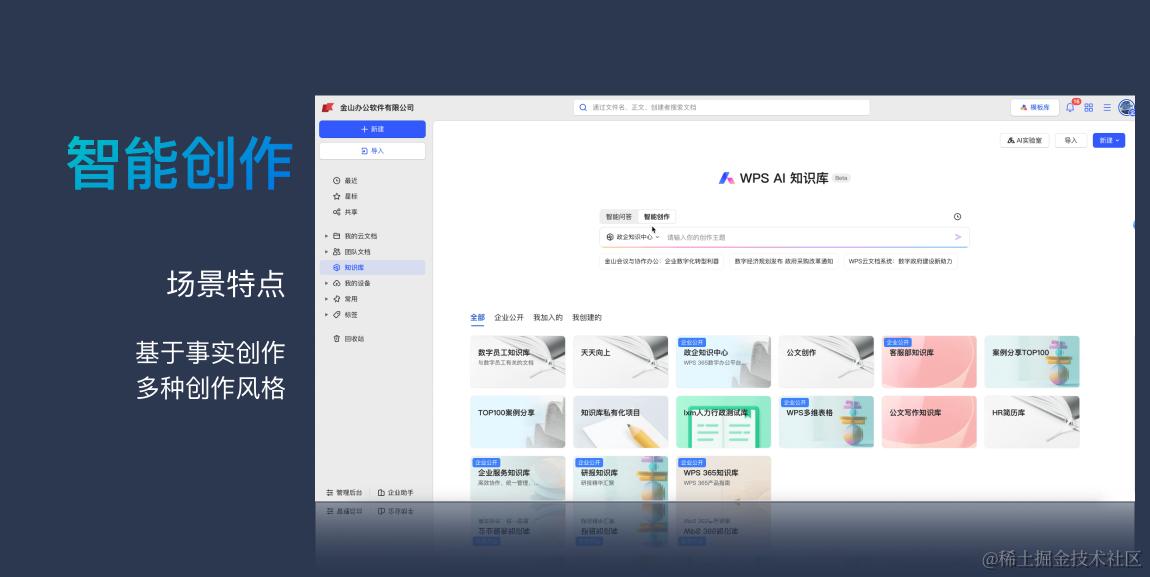Open the 星标 starred items
The width and height of the screenshot is (1150, 577).
[345, 196]
